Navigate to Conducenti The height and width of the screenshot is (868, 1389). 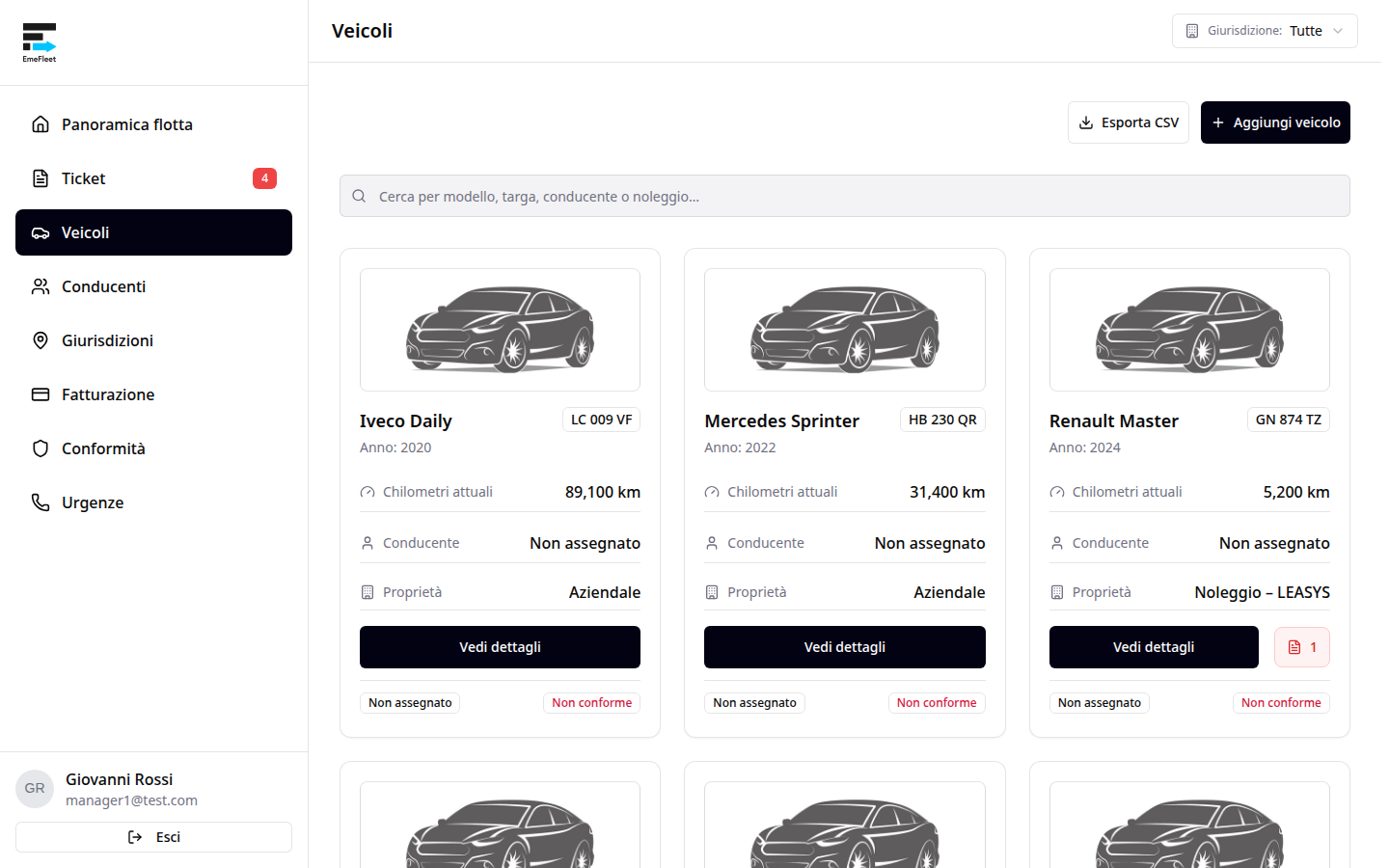(153, 286)
